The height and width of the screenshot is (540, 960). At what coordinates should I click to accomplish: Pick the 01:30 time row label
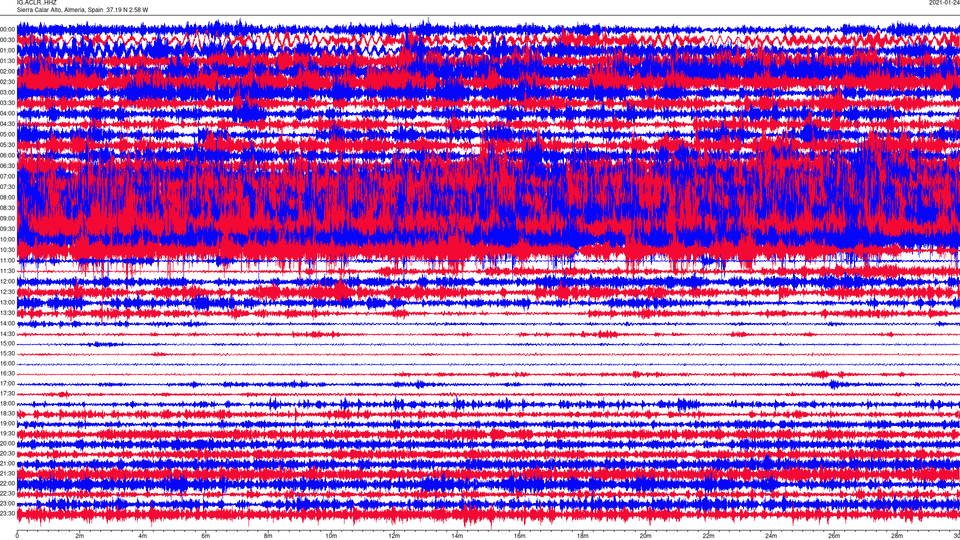(x=8, y=61)
